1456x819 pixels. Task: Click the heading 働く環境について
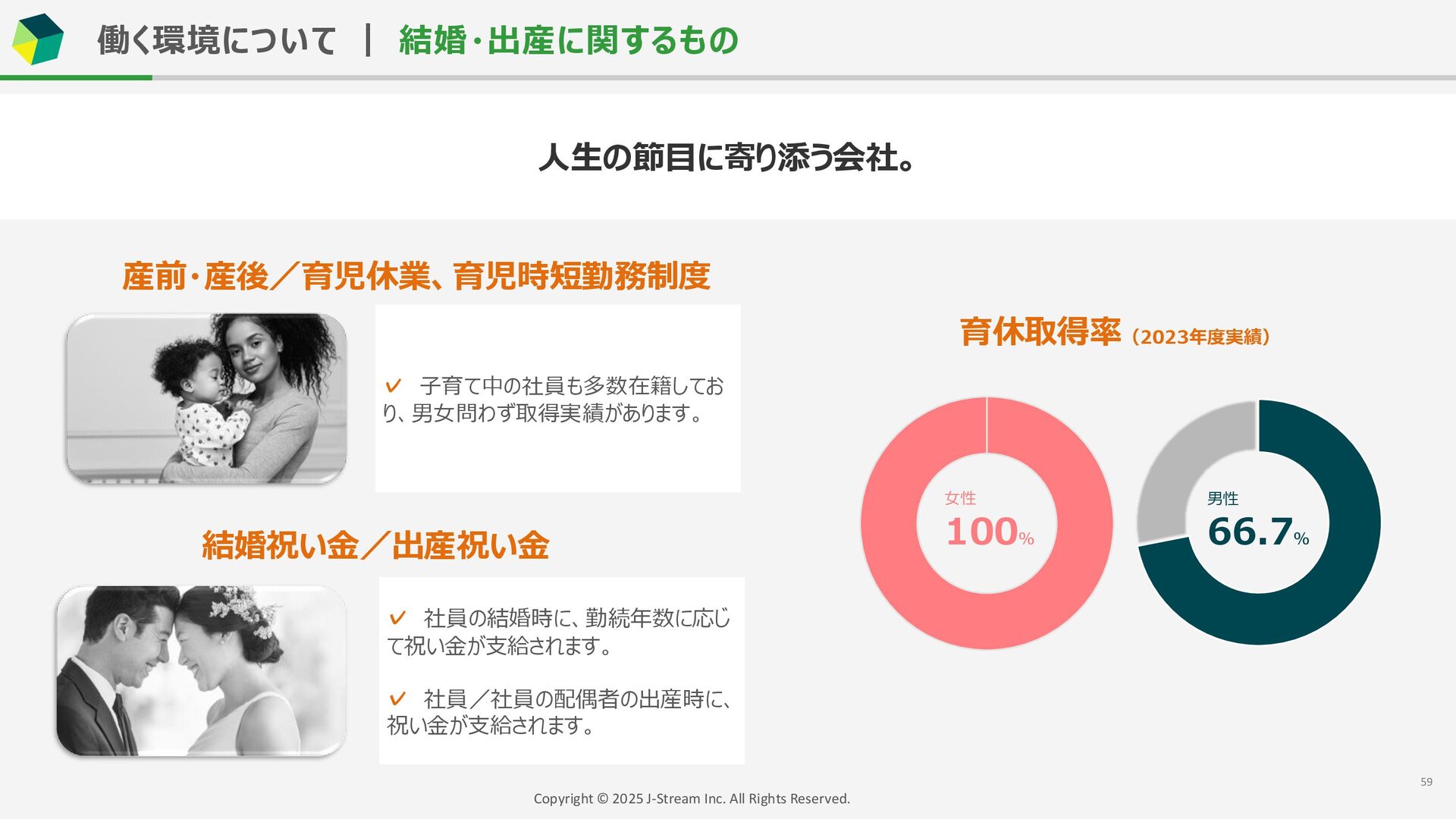click(216, 40)
